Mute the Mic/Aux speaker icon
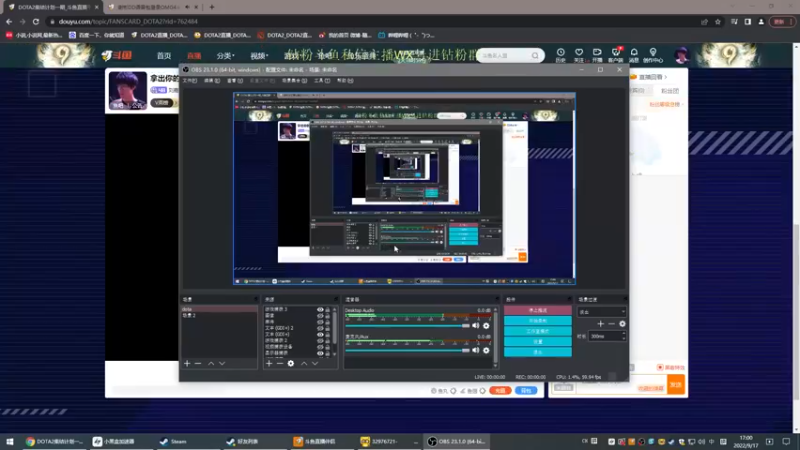This screenshot has width=800, height=450. click(476, 351)
